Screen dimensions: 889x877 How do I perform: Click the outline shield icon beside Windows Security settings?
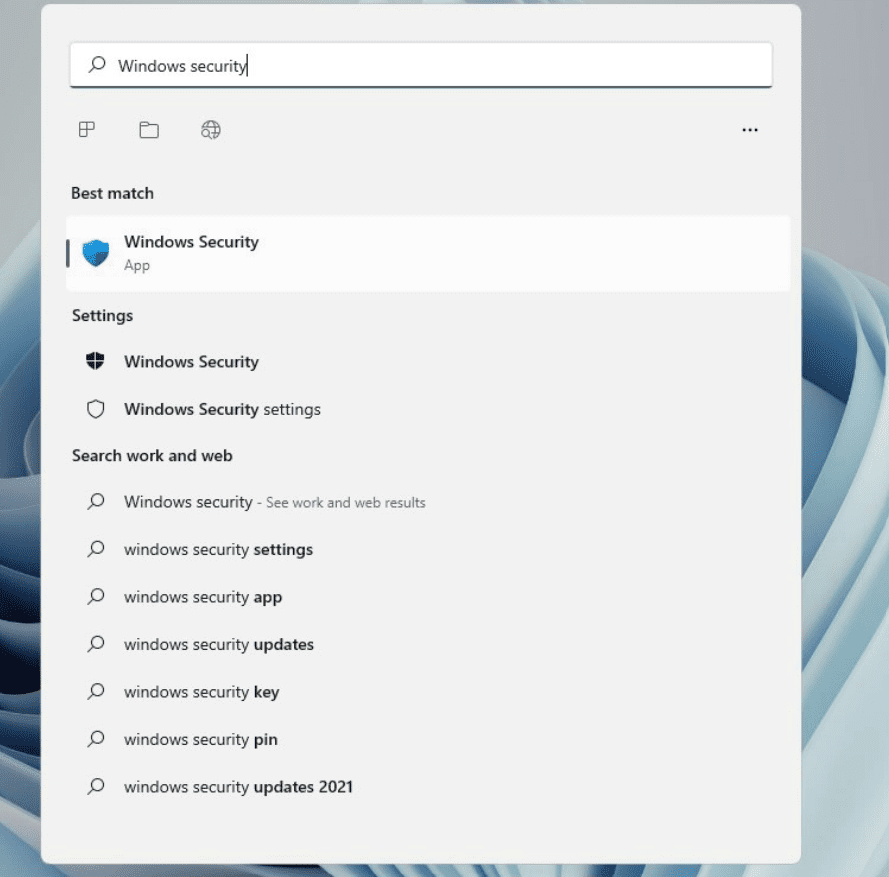pos(95,409)
